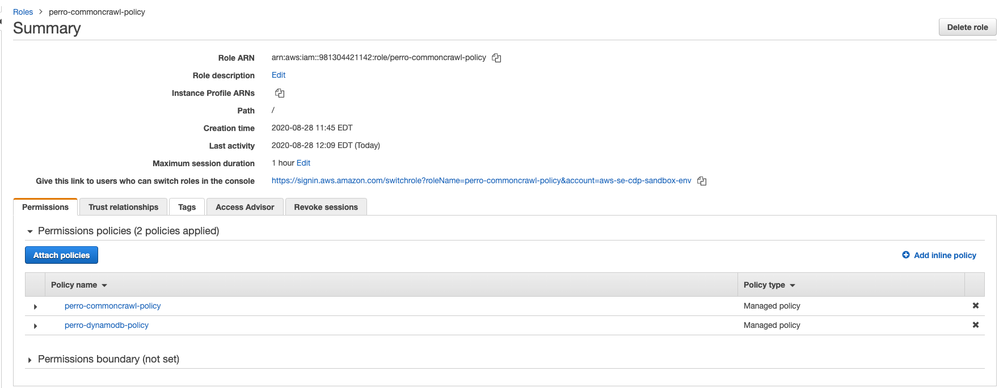
Task: Copy Instance Profile ARNs icon
Action: point(279,93)
